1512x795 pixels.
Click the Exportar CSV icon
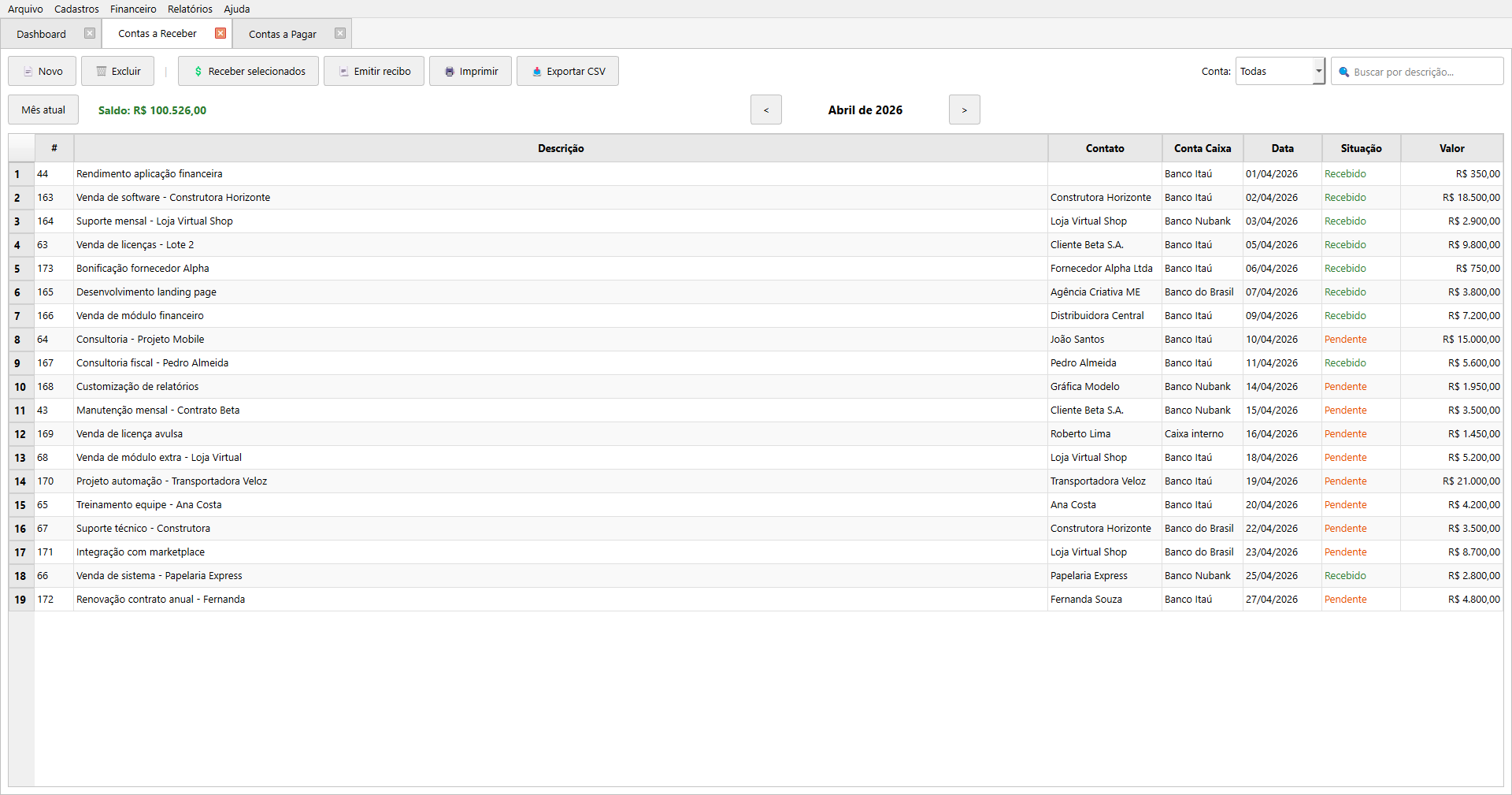tap(537, 72)
